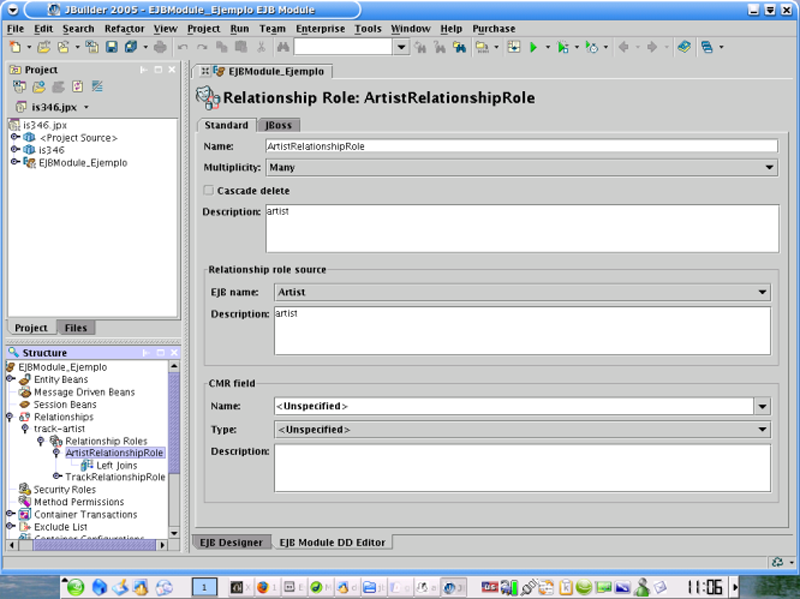
Task: Collapse the Relationships node in Structure
Action: pos(11,416)
